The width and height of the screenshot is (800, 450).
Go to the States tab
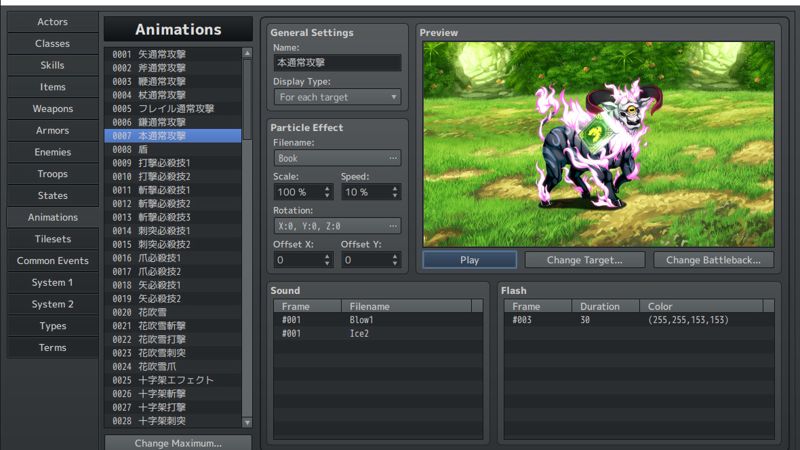[53, 195]
